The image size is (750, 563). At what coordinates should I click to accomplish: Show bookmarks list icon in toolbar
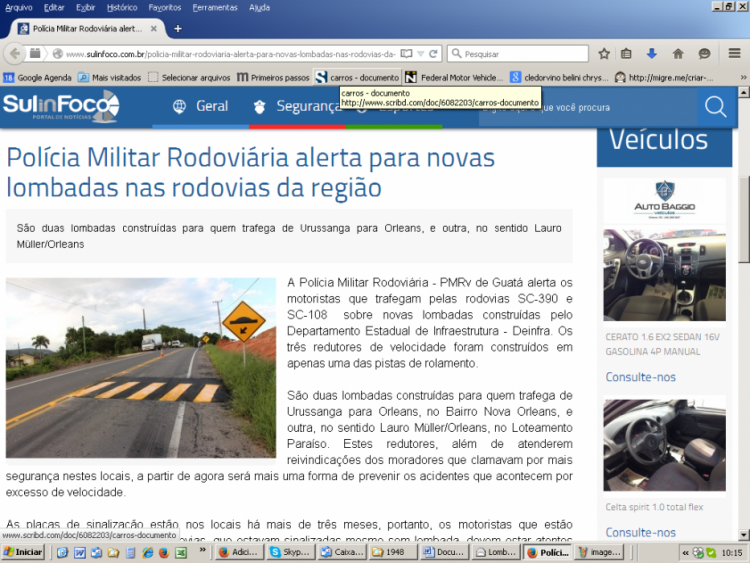pos(627,53)
